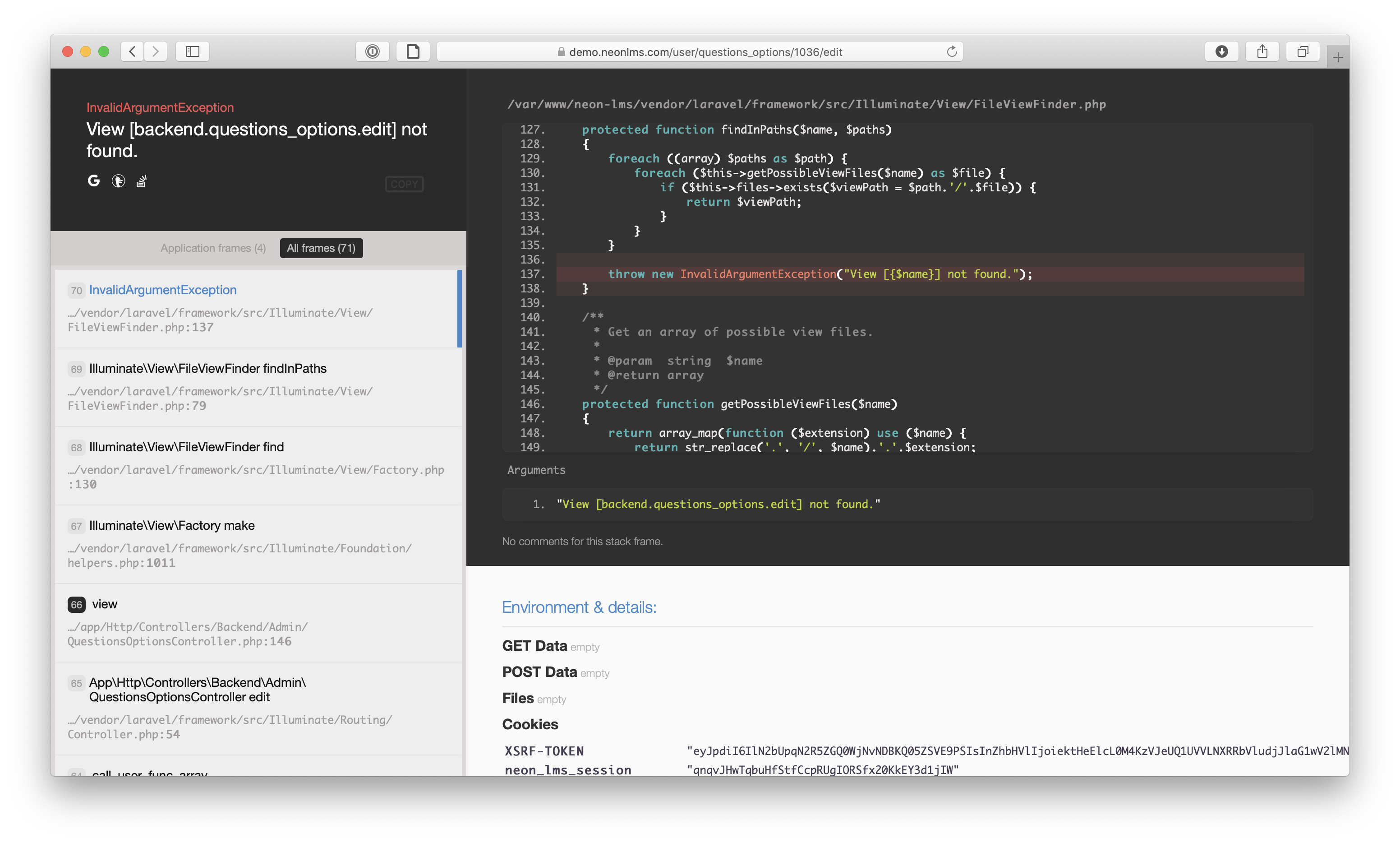The height and width of the screenshot is (843, 1400).
Task: Select frame 70 InvalidArgumentException
Action: tap(258, 309)
